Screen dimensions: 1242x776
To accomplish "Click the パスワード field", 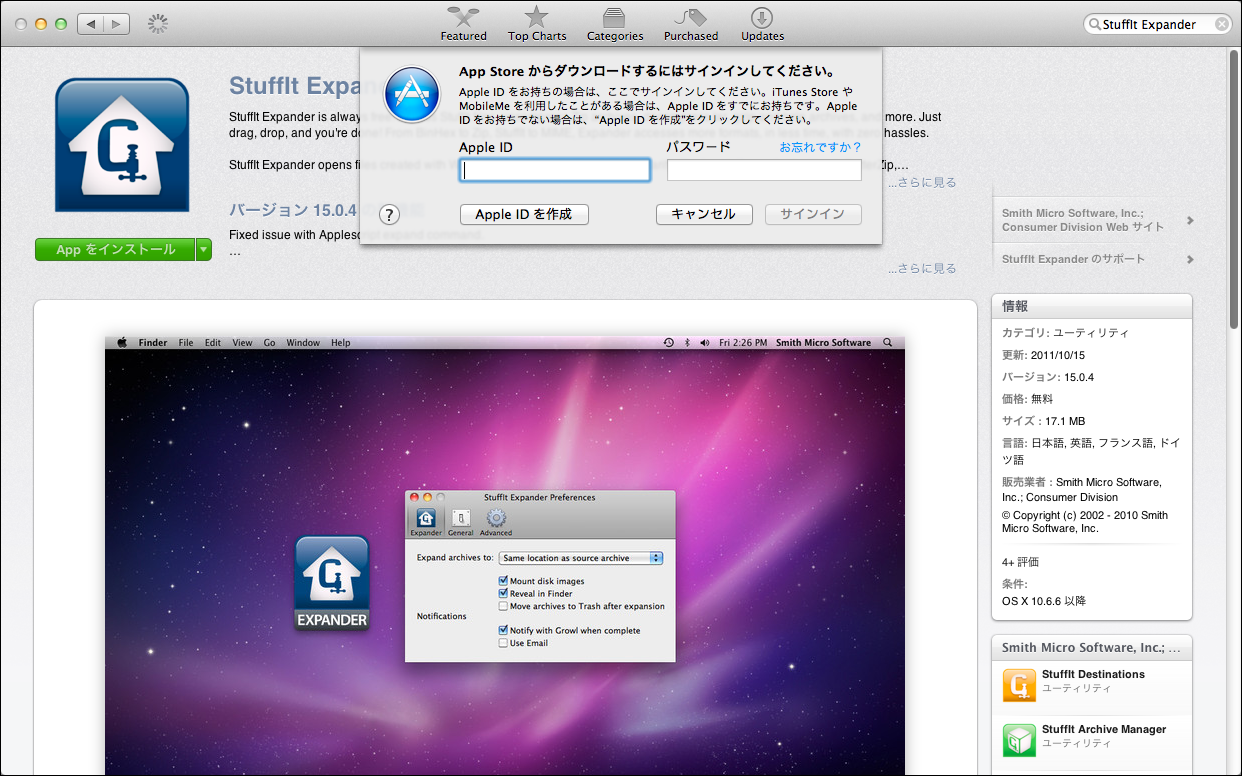I will [x=764, y=171].
